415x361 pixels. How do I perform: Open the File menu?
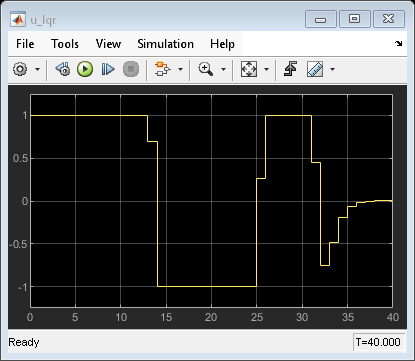pos(25,44)
